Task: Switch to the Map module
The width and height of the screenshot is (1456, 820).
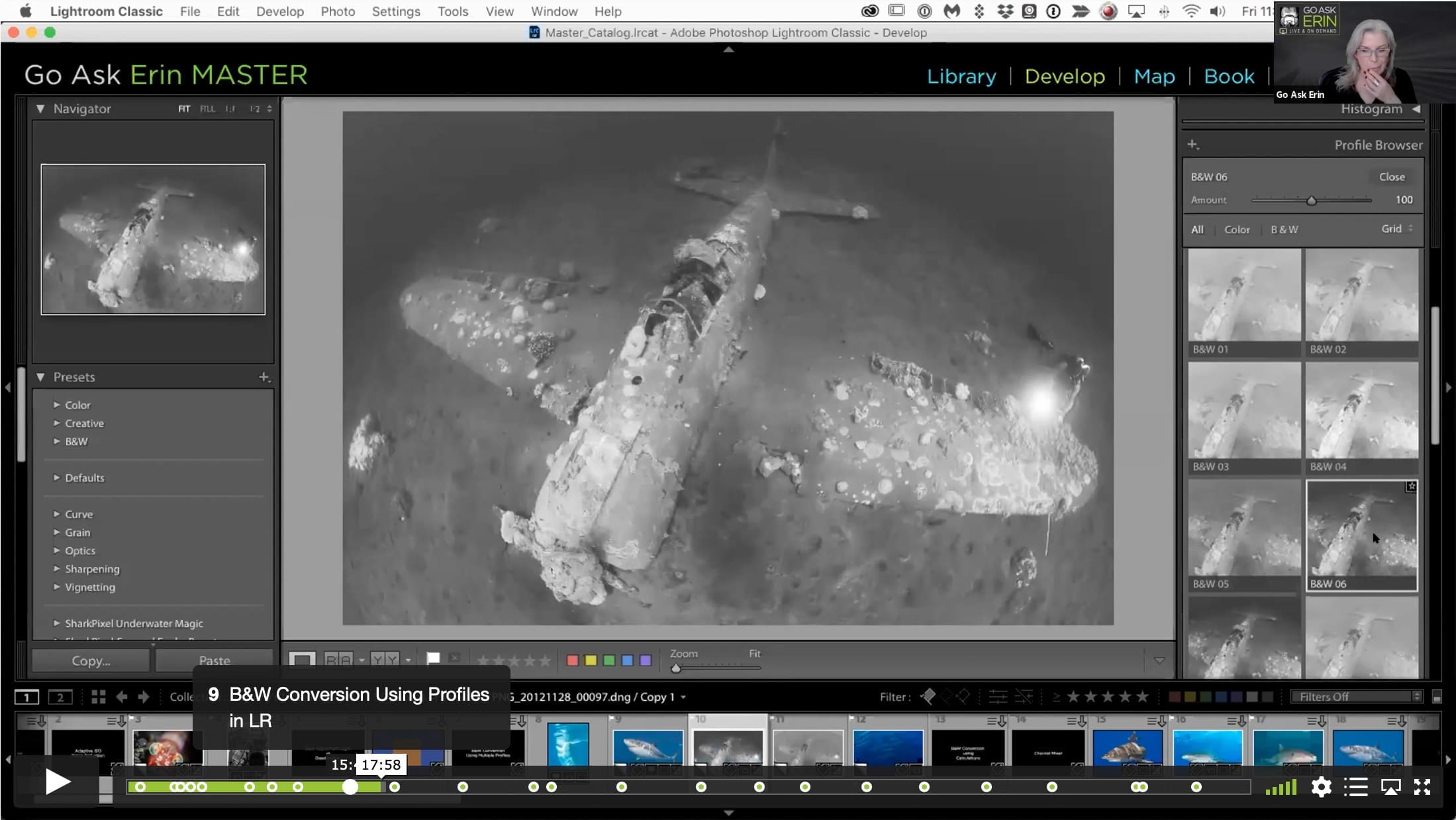Action: click(x=1154, y=76)
